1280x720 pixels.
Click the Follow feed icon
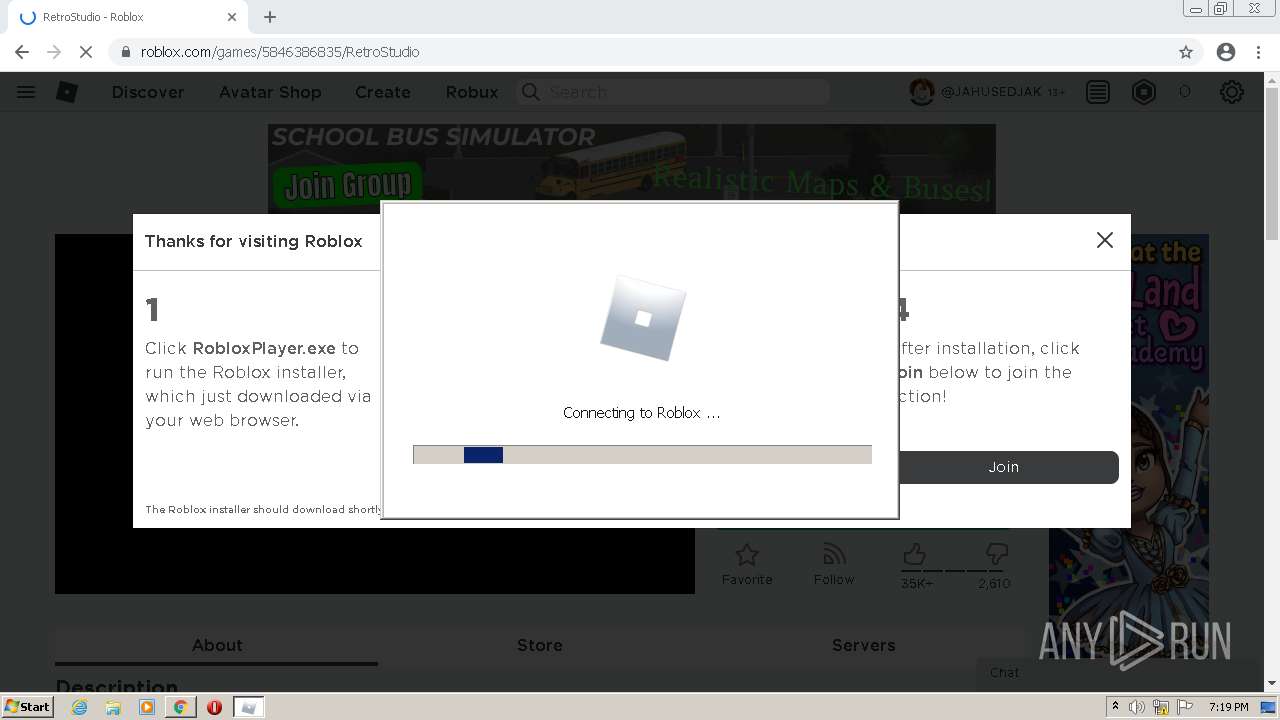click(834, 554)
